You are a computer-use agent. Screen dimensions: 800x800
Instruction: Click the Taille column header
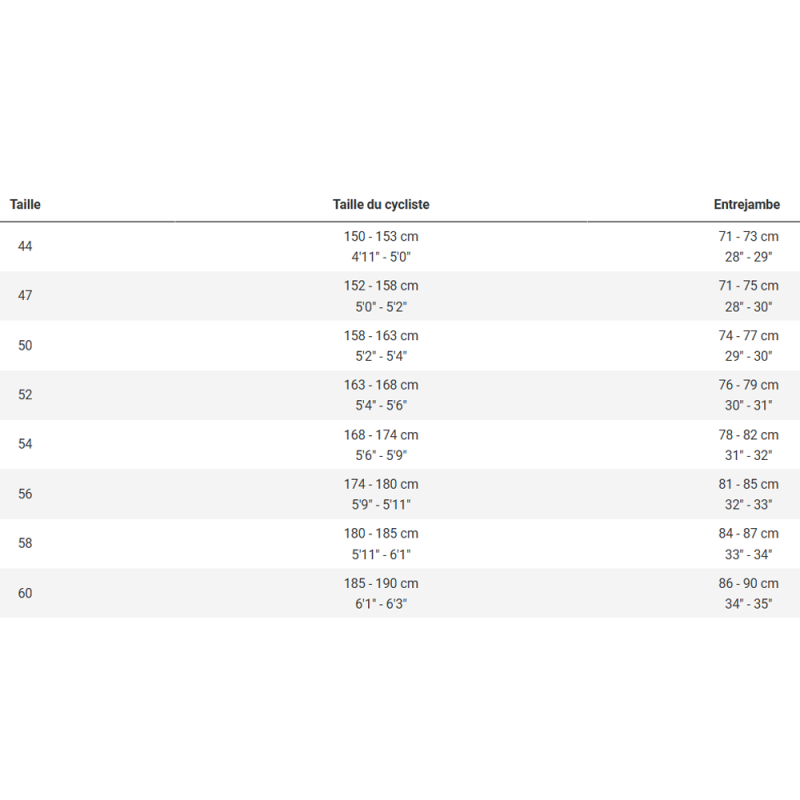25,205
